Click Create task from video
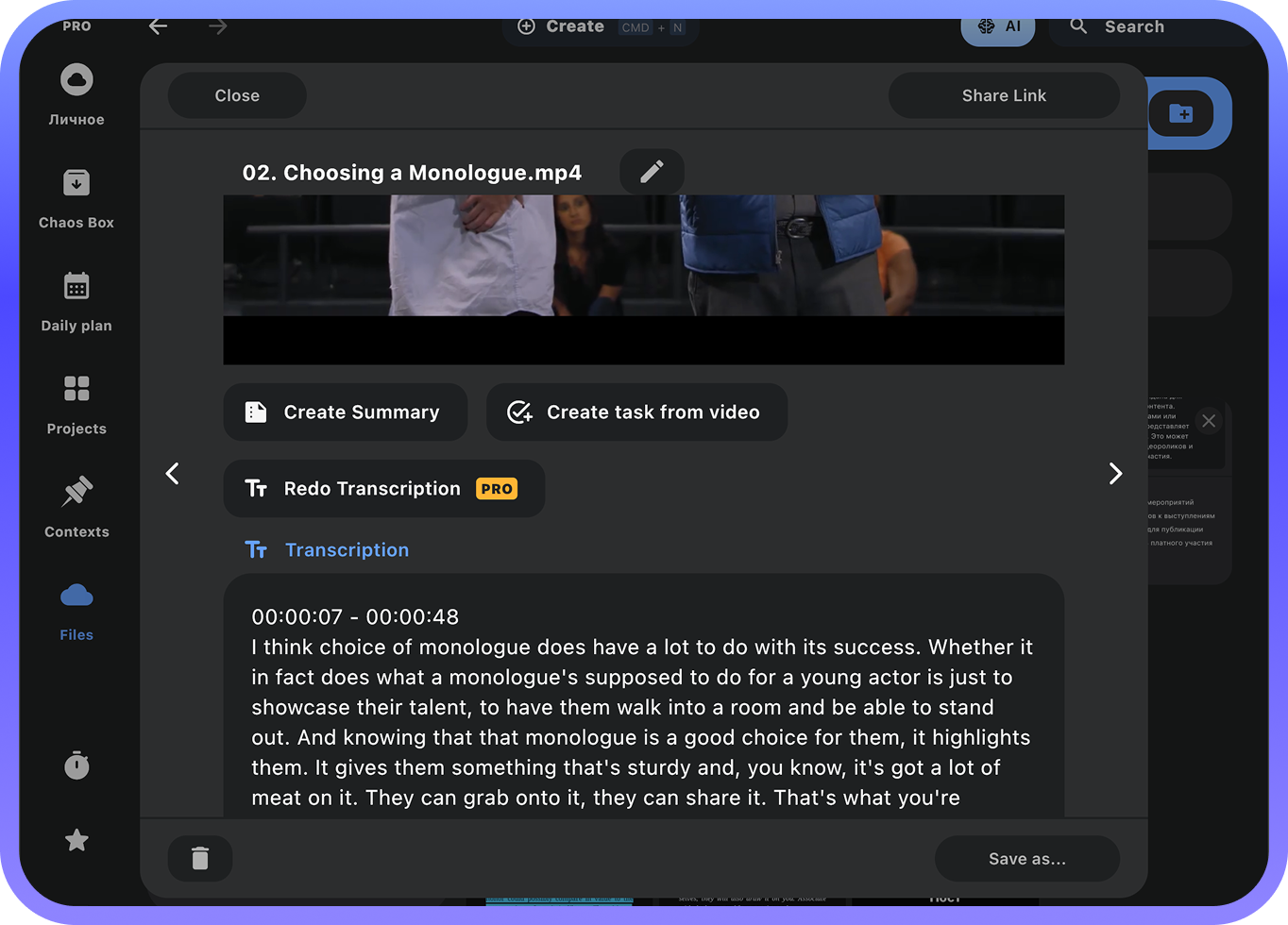This screenshot has width=1288, height=925. point(636,412)
